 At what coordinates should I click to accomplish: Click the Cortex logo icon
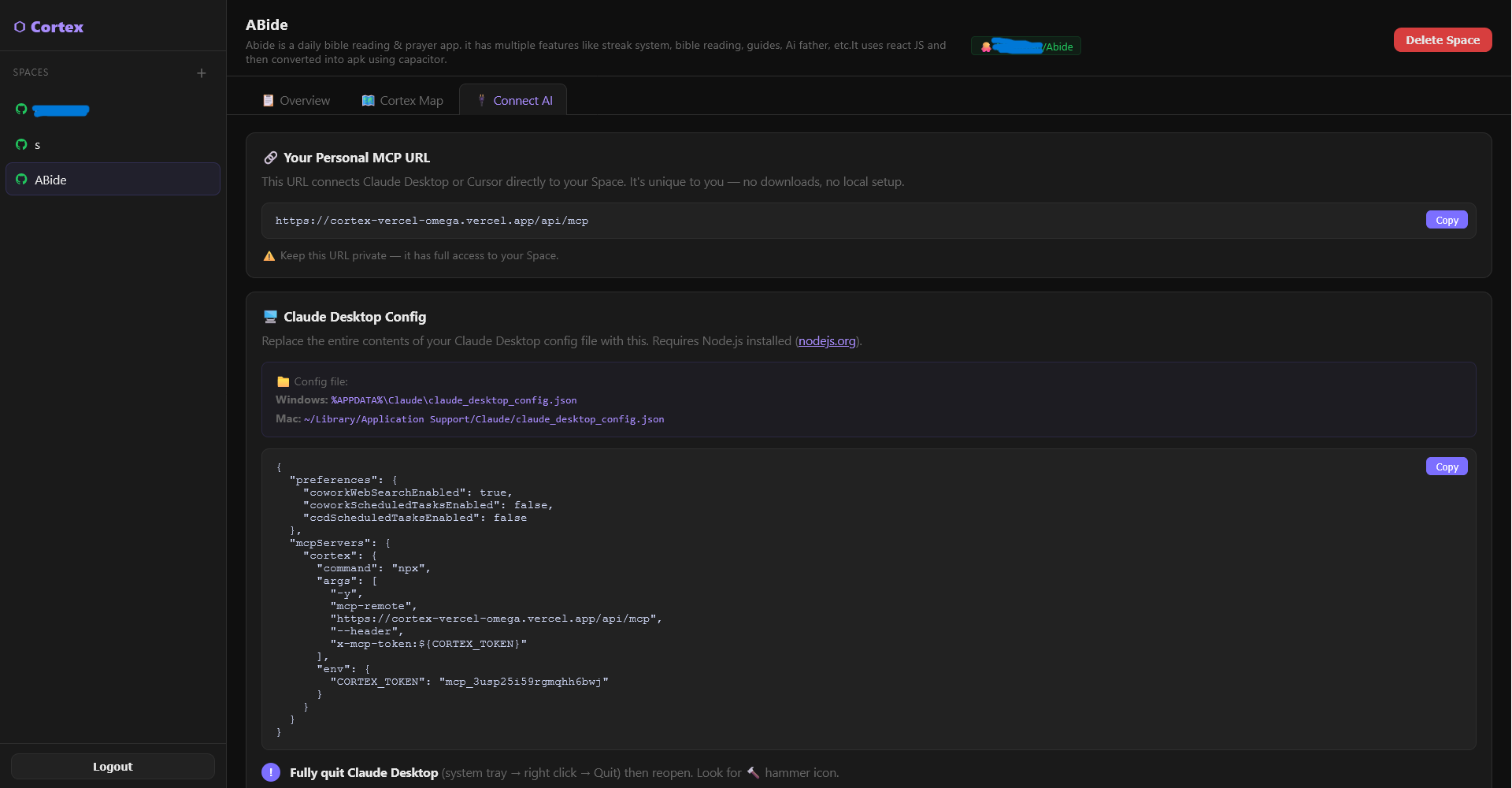(20, 27)
